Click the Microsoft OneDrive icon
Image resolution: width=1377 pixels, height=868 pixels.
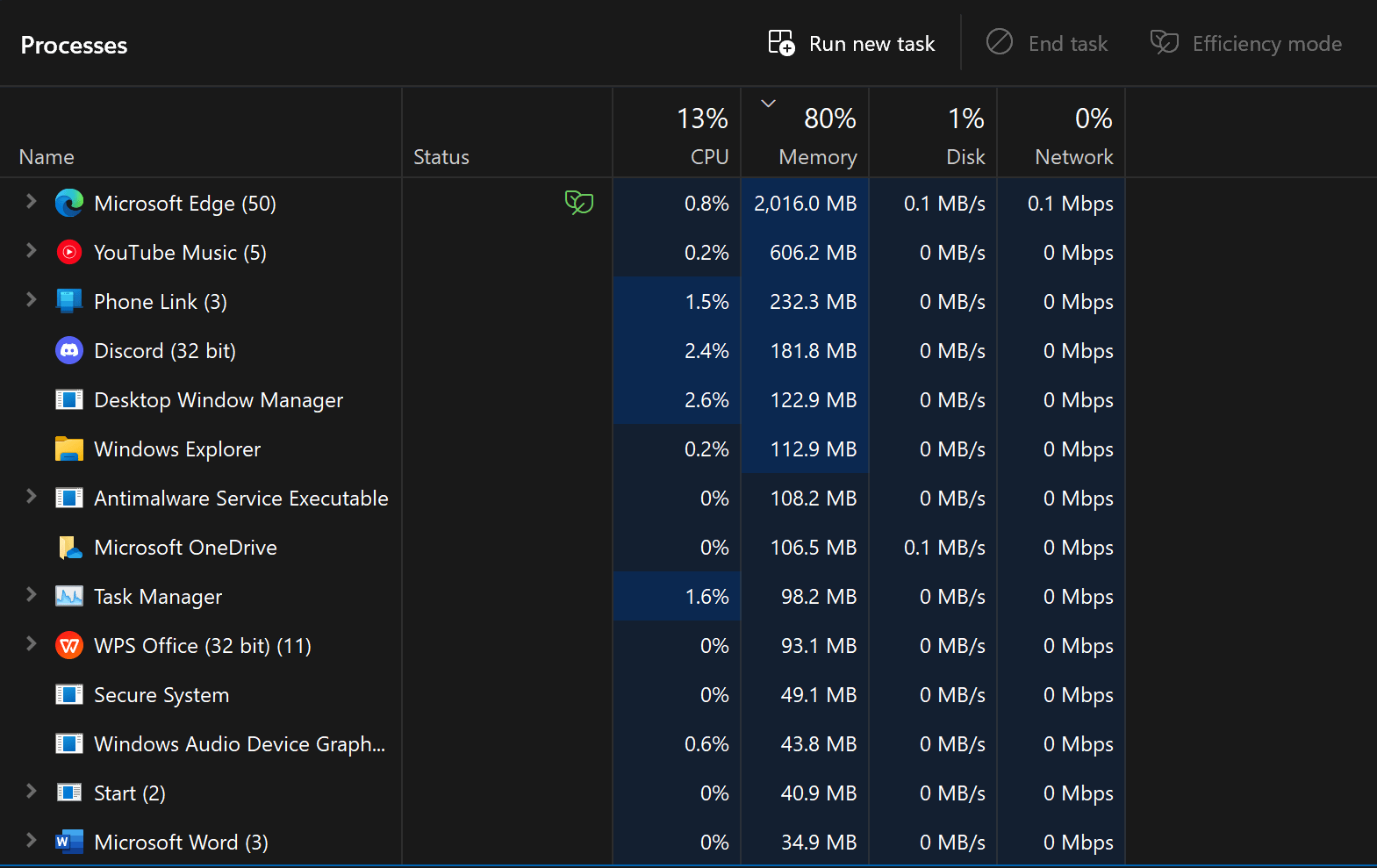coord(69,548)
